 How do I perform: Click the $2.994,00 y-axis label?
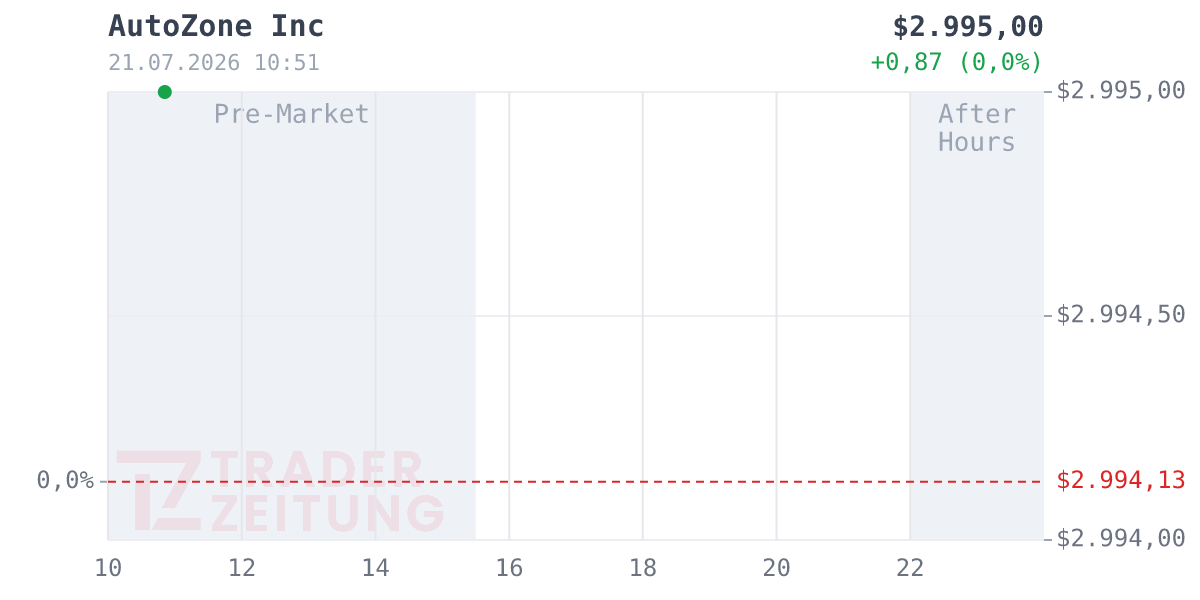(x=1121, y=539)
